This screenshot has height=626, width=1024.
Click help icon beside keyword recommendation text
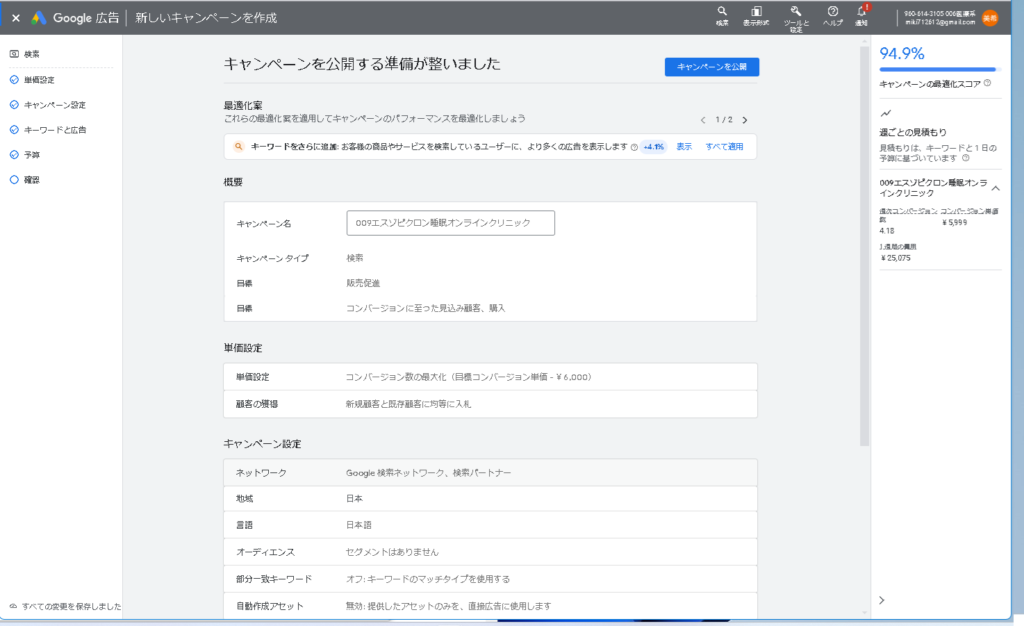634,148
